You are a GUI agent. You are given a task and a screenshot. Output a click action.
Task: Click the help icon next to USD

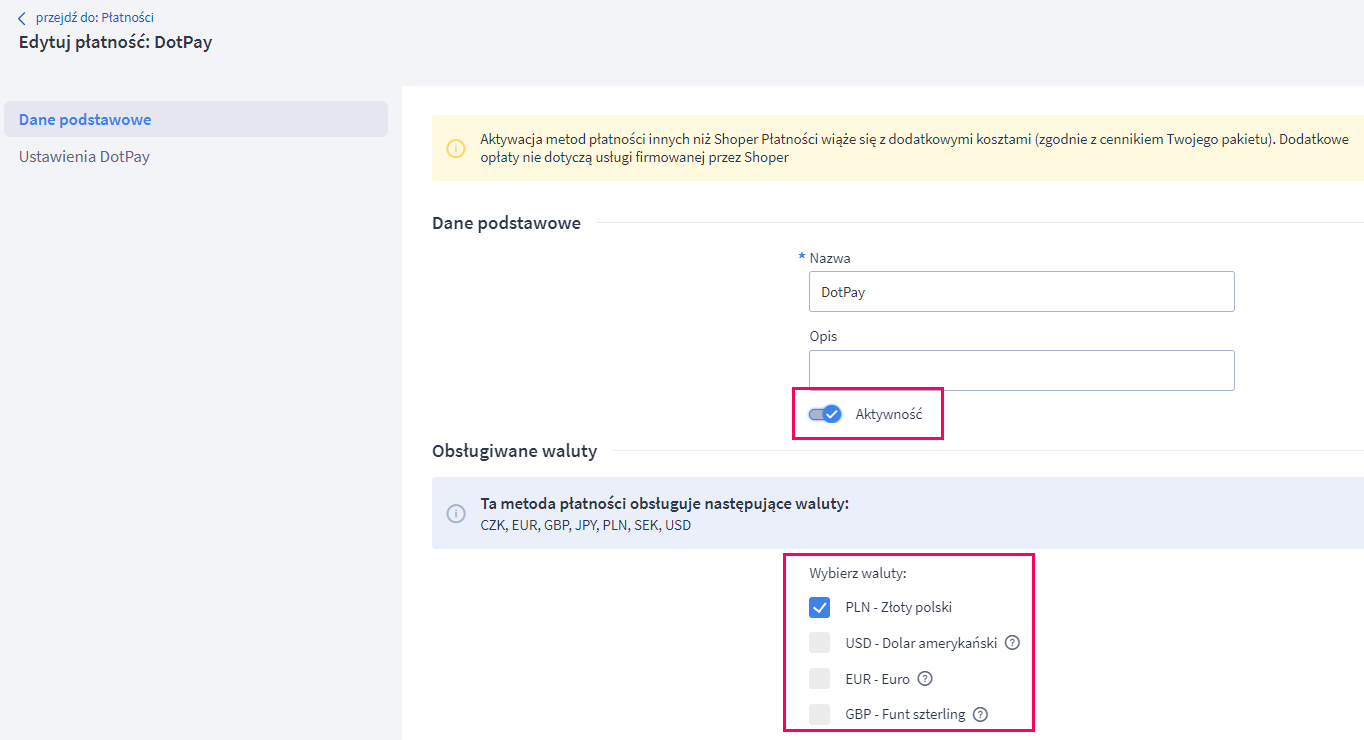tap(1012, 643)
